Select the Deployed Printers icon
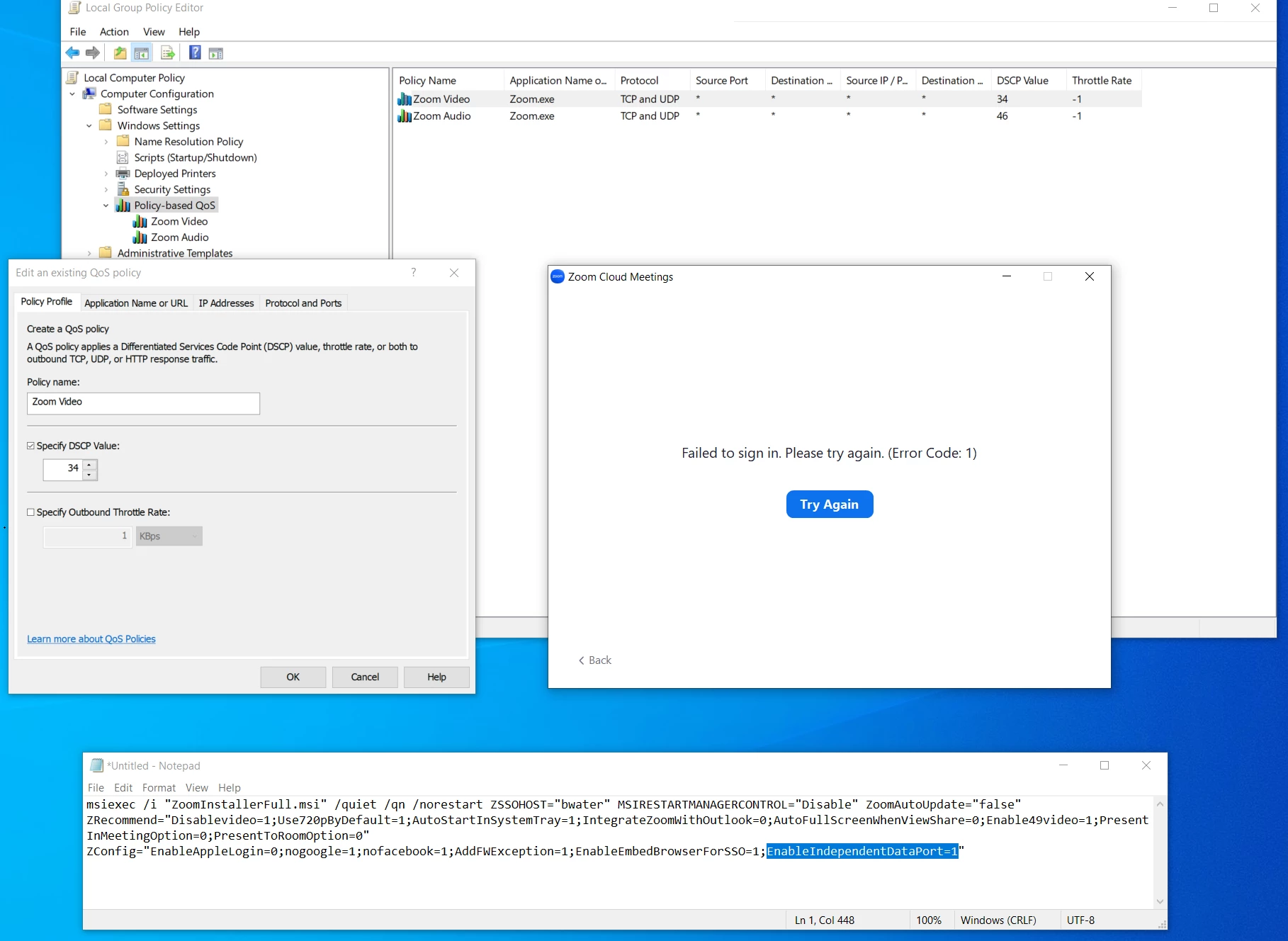 pos(123,173)
